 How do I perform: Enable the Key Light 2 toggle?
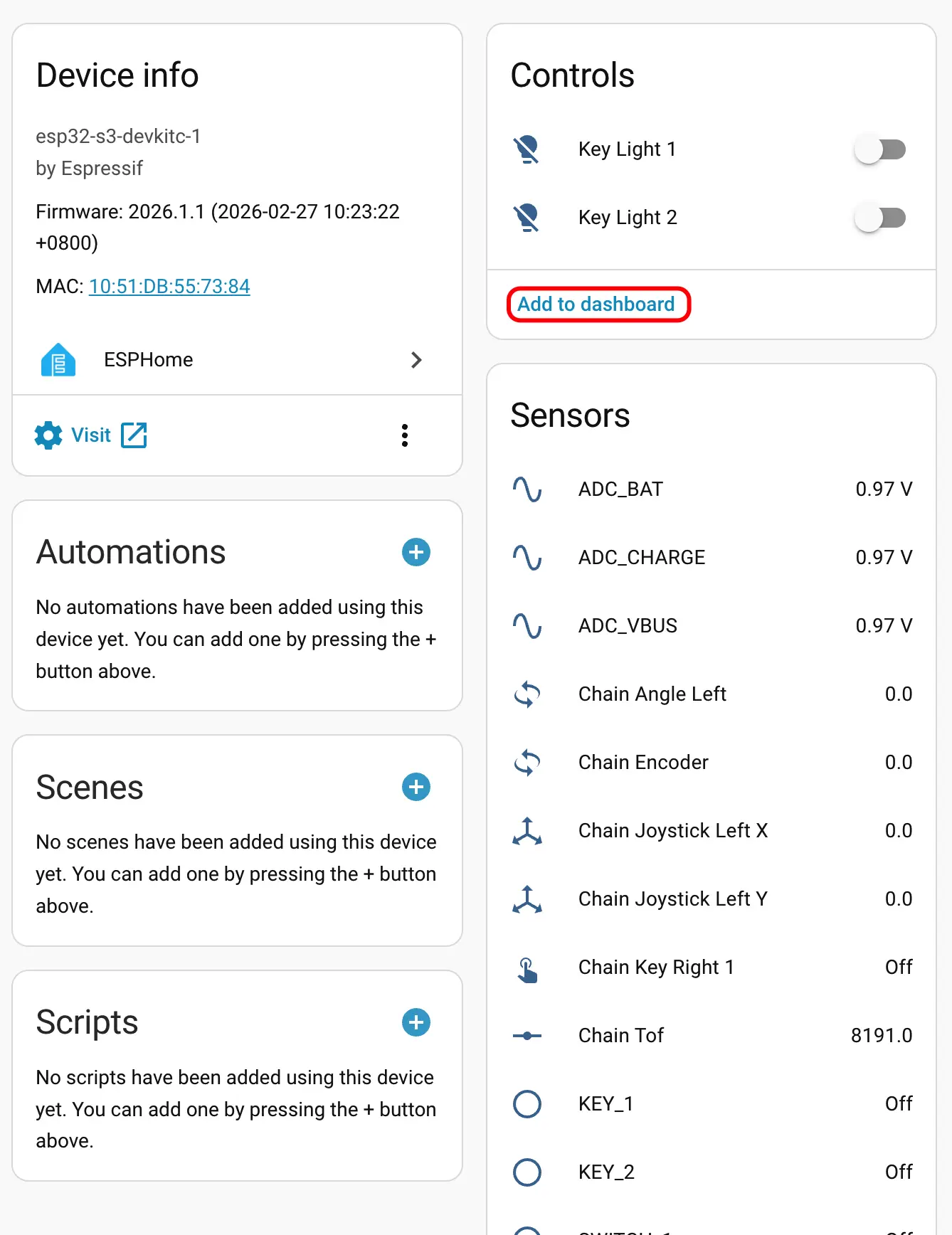point(880,218)
